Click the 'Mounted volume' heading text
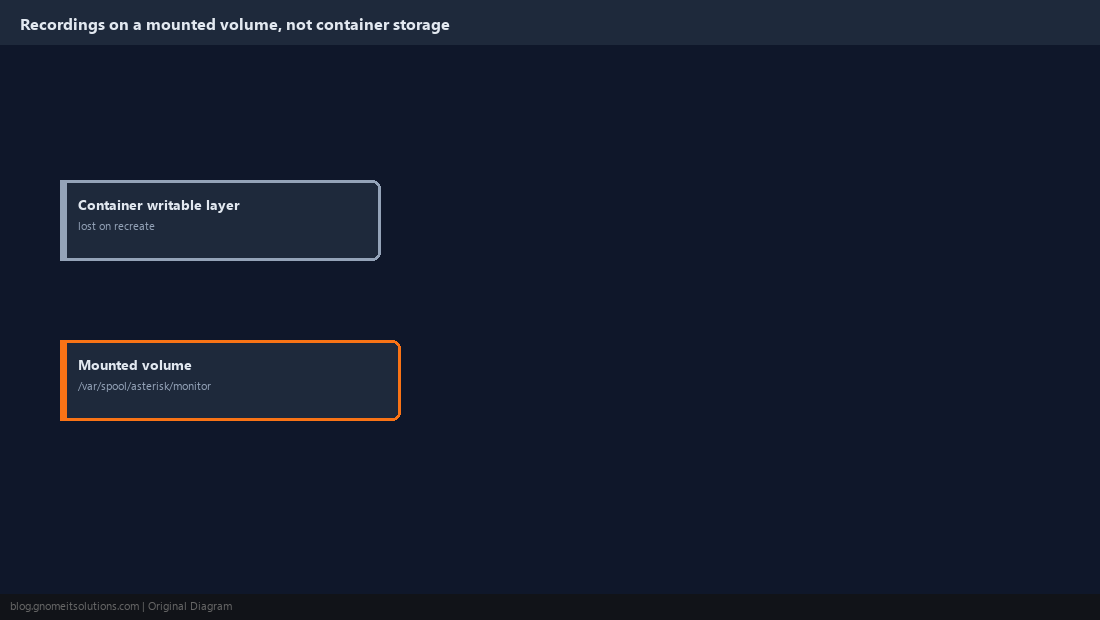1100x620 pixels. pyautogui.click(x=135, y=365)
